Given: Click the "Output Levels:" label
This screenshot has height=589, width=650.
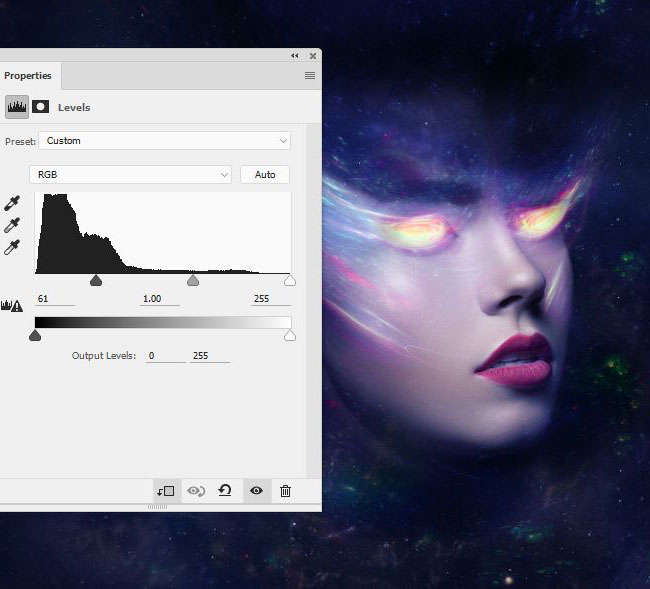Looking at the screenshot, I should coord(104,356).
